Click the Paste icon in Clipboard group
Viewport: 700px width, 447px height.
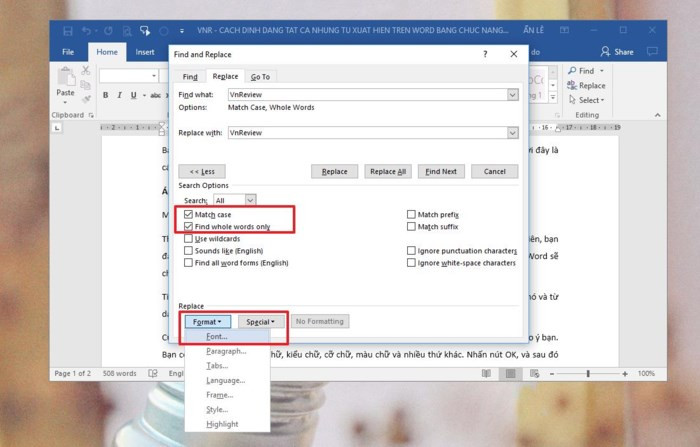click(x=65, y=80)
